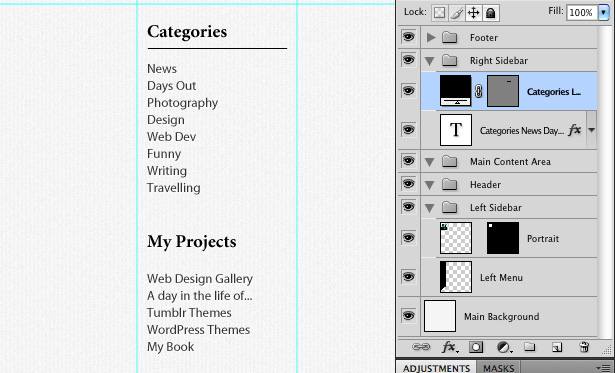This screenshot has height=373, width=615.
Task: Click the Footer folder icon
Action: (449, 38)
